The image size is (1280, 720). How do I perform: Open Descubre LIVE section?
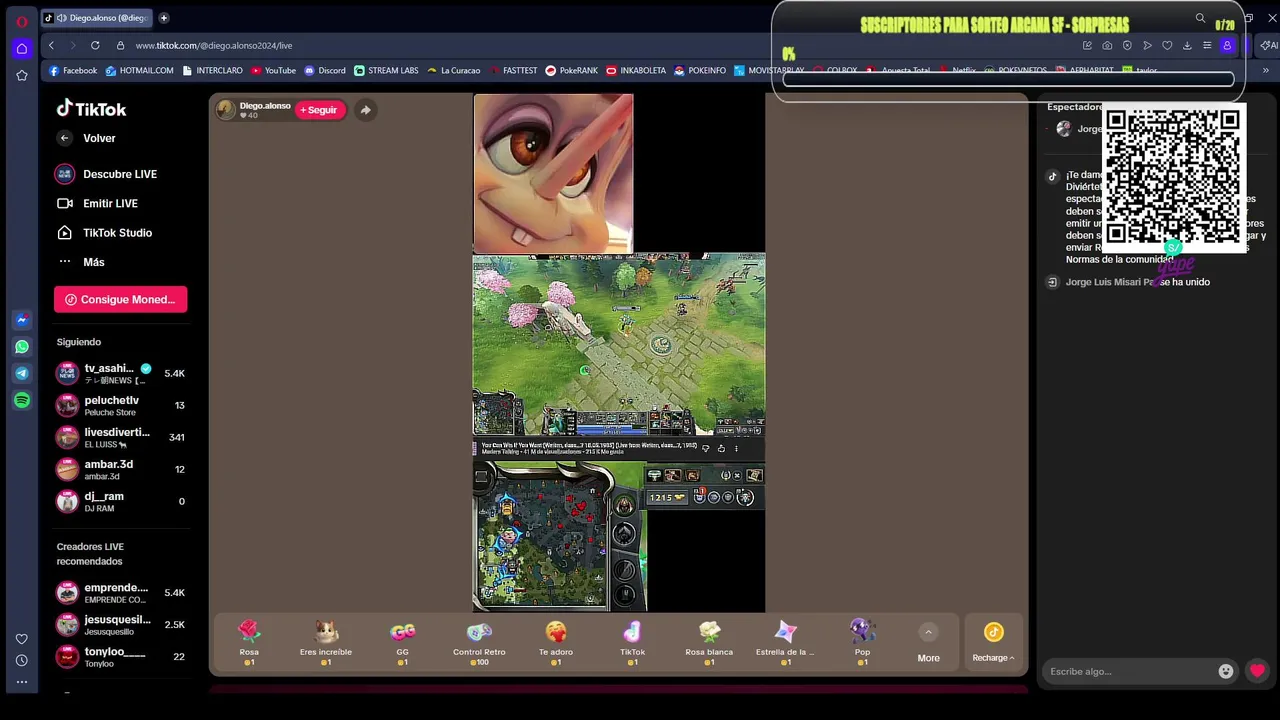120,174
